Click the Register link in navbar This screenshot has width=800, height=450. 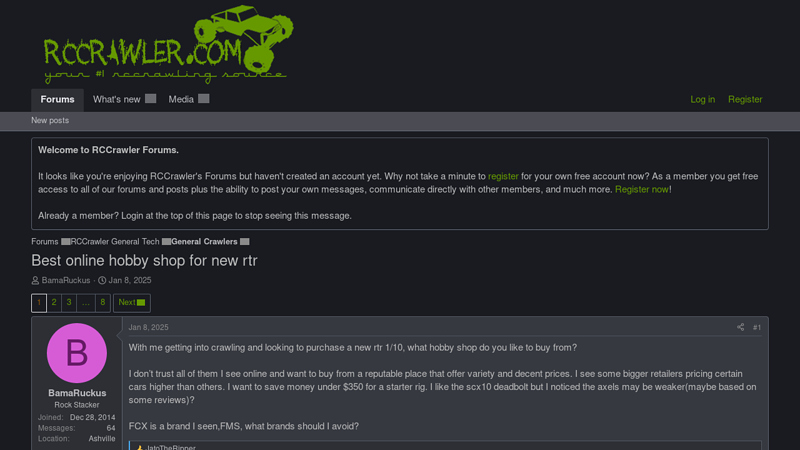point(745,100)
